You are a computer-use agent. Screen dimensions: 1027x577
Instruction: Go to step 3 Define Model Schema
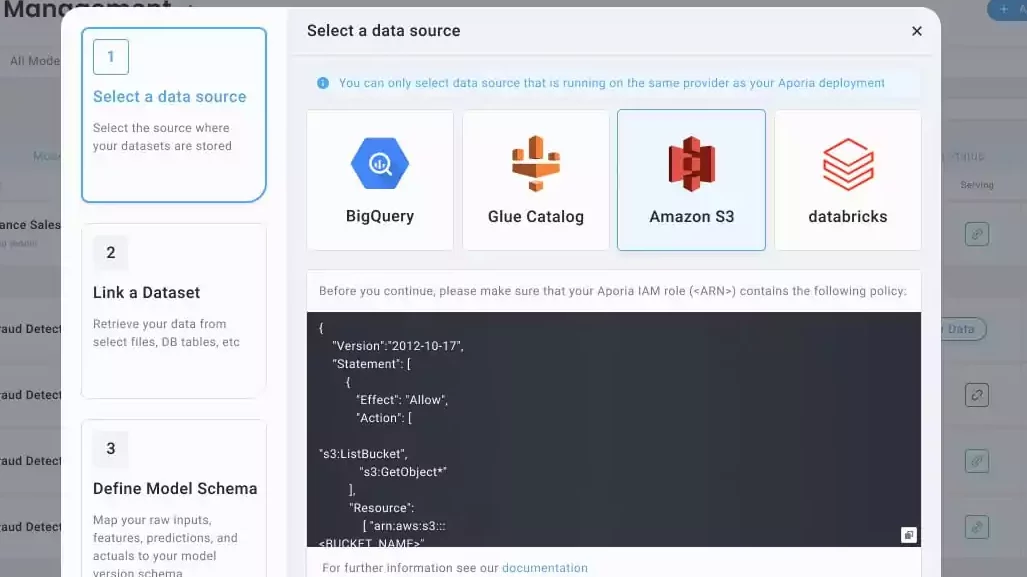(174, 498)
